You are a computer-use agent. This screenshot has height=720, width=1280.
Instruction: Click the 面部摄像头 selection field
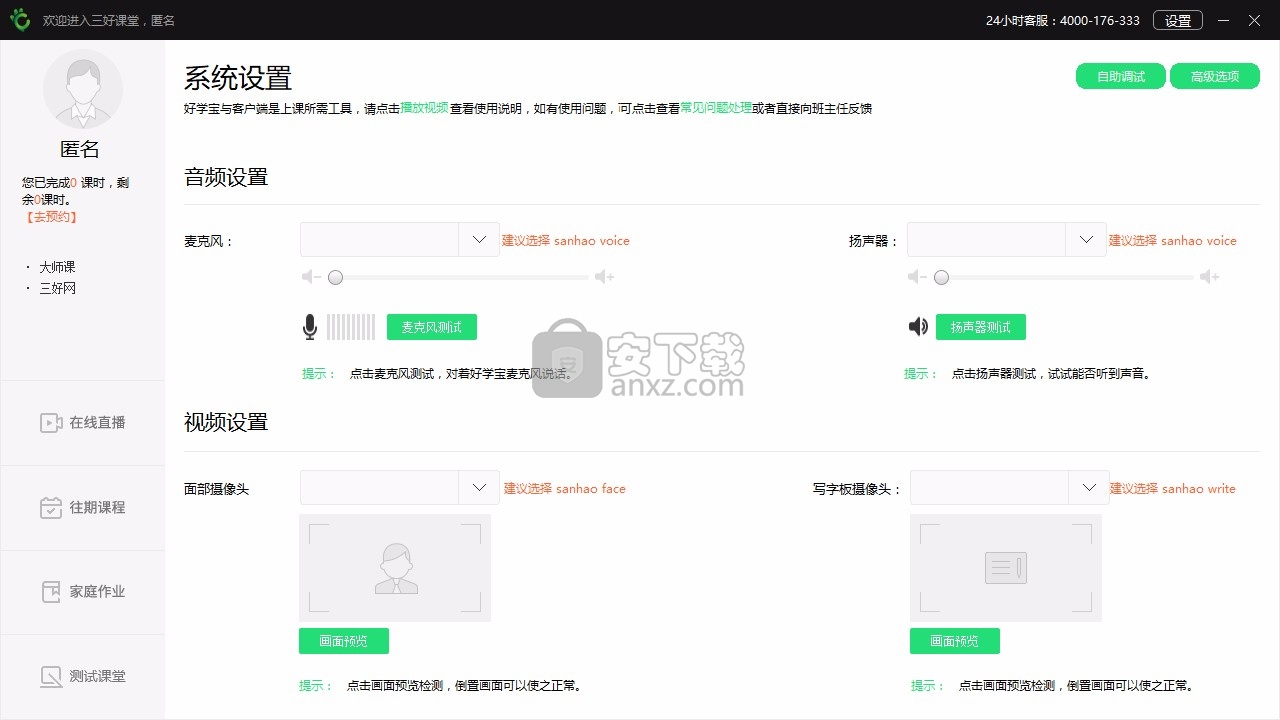pos(400,488)
